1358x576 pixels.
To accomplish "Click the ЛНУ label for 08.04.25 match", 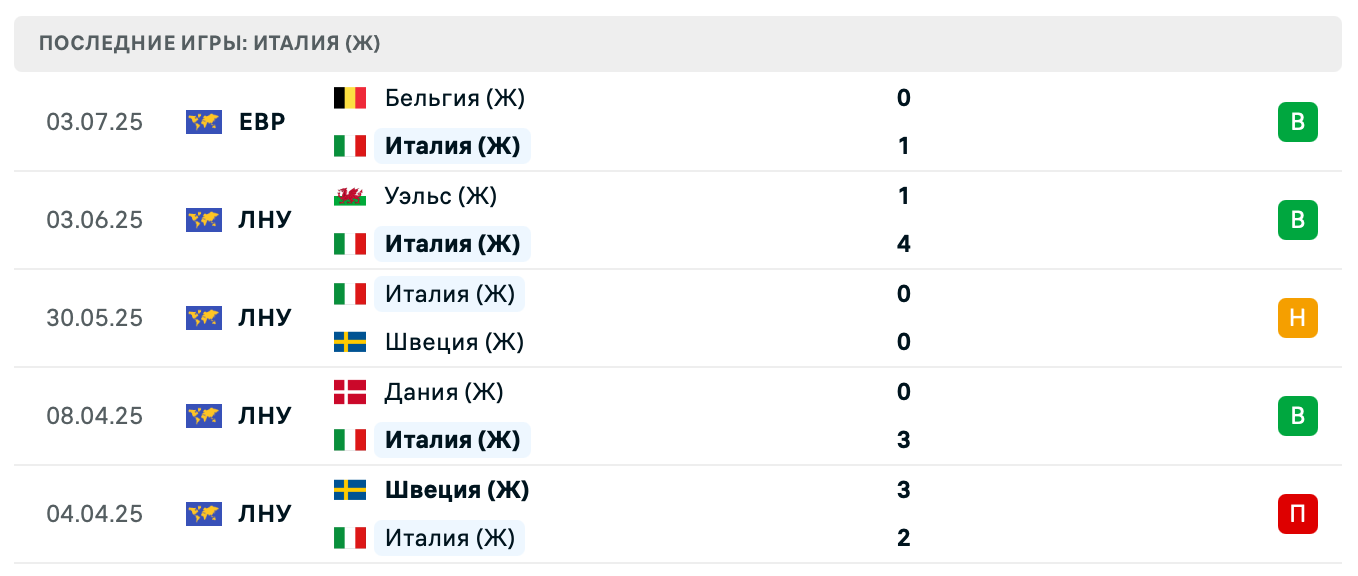I will point(265,416).
